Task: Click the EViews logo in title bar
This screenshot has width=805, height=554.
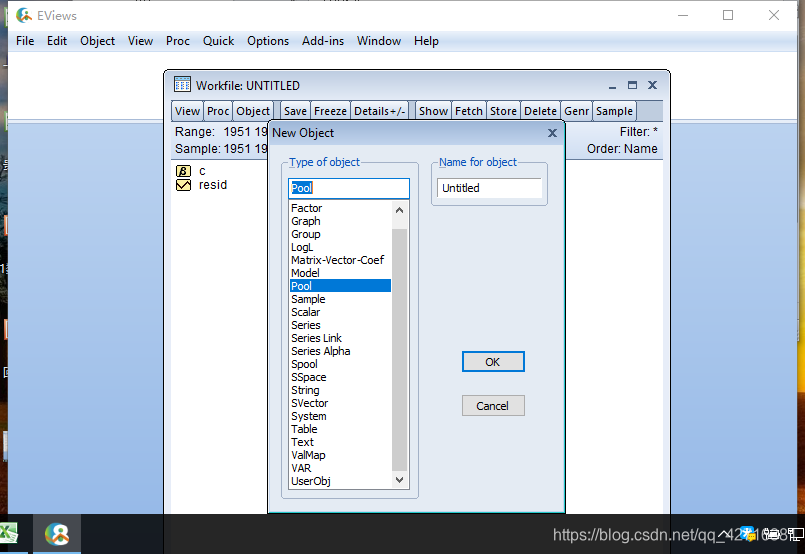Action: [x=24, y=15]
